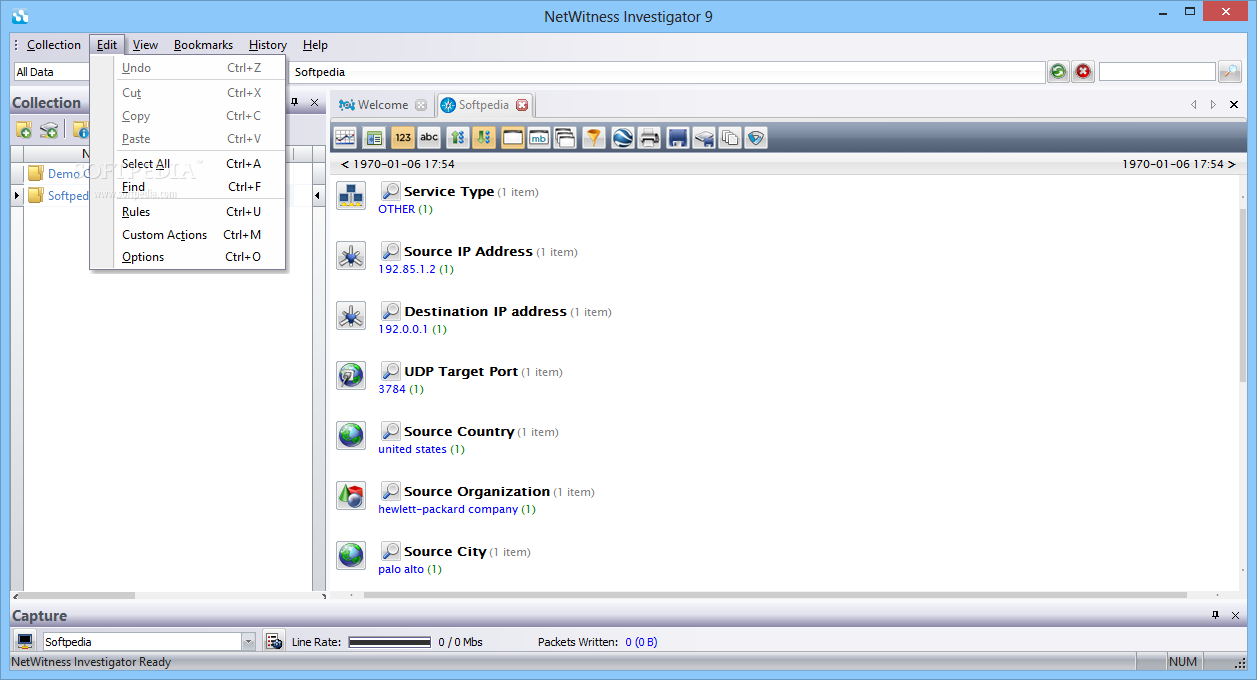The height and width of the screenshot is (680, 1257).
Task: Go to previous time range arrow
Action: point(345,164)
